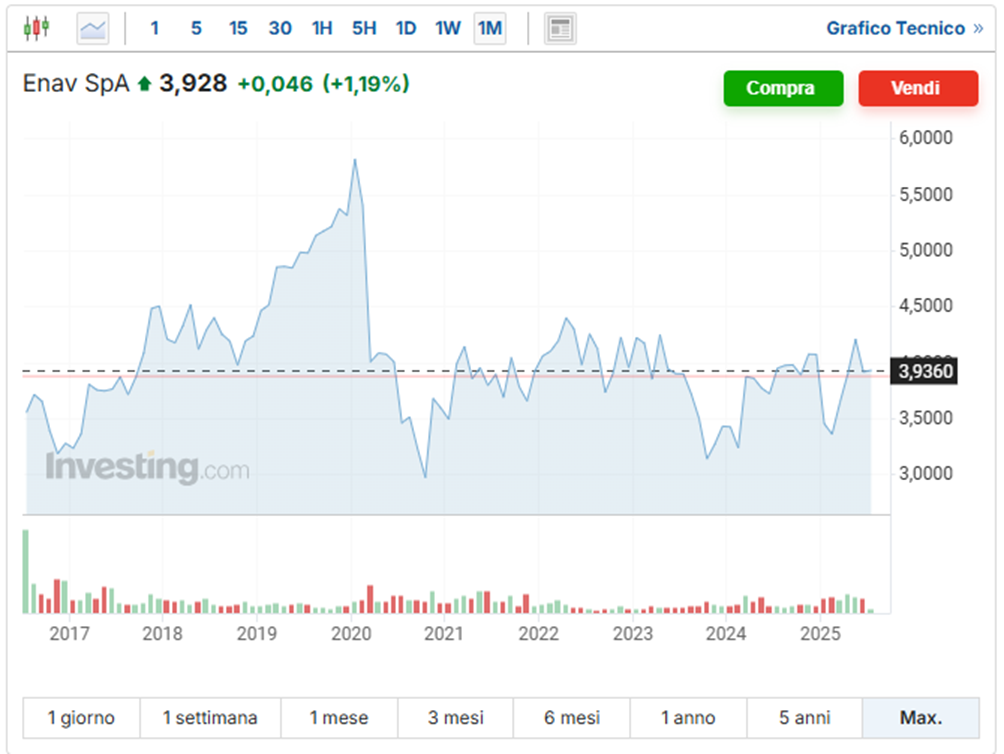
Task: Click the 2020 price peak on chart
Action: pos(355,160)
